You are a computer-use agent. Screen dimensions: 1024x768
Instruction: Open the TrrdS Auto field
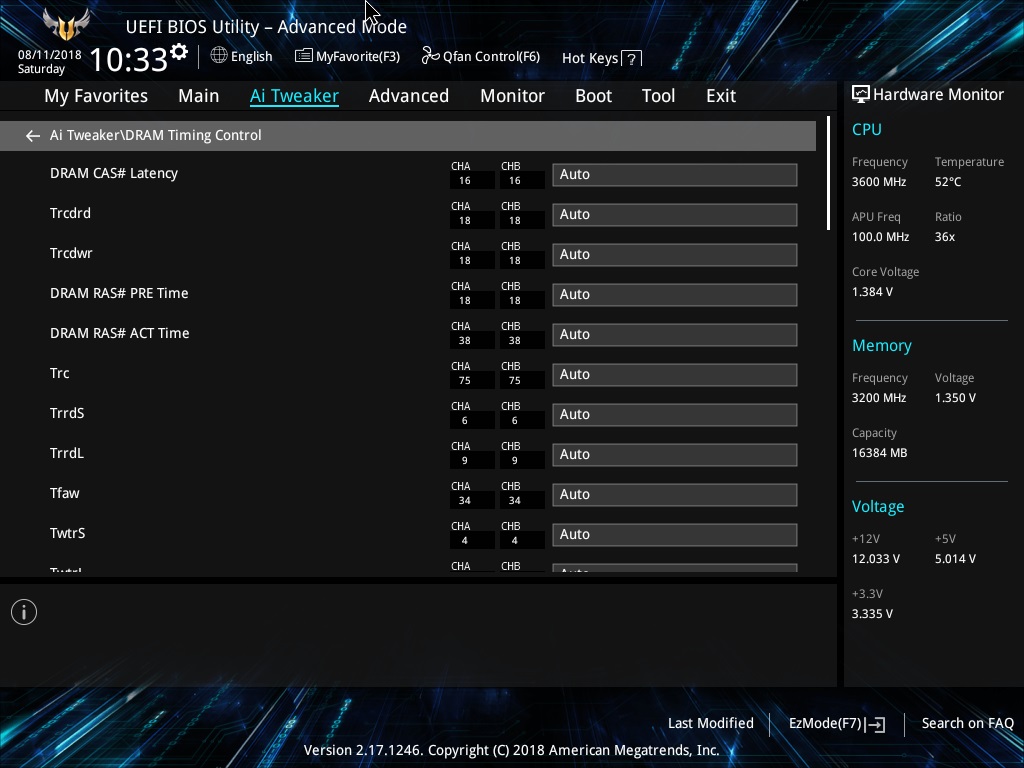(x=675, y=415)
